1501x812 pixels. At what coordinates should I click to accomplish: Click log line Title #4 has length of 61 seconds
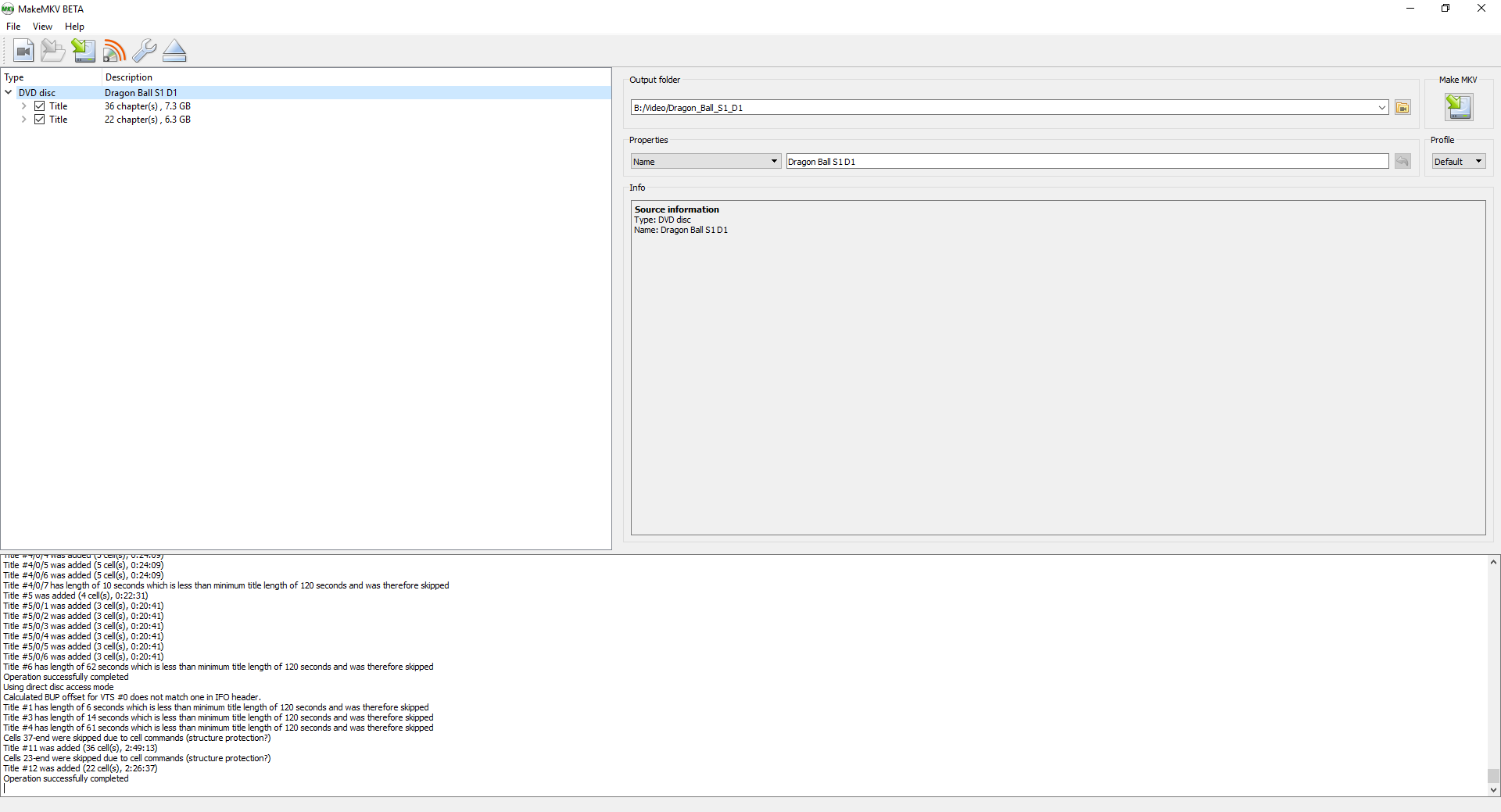click(218, 728)
